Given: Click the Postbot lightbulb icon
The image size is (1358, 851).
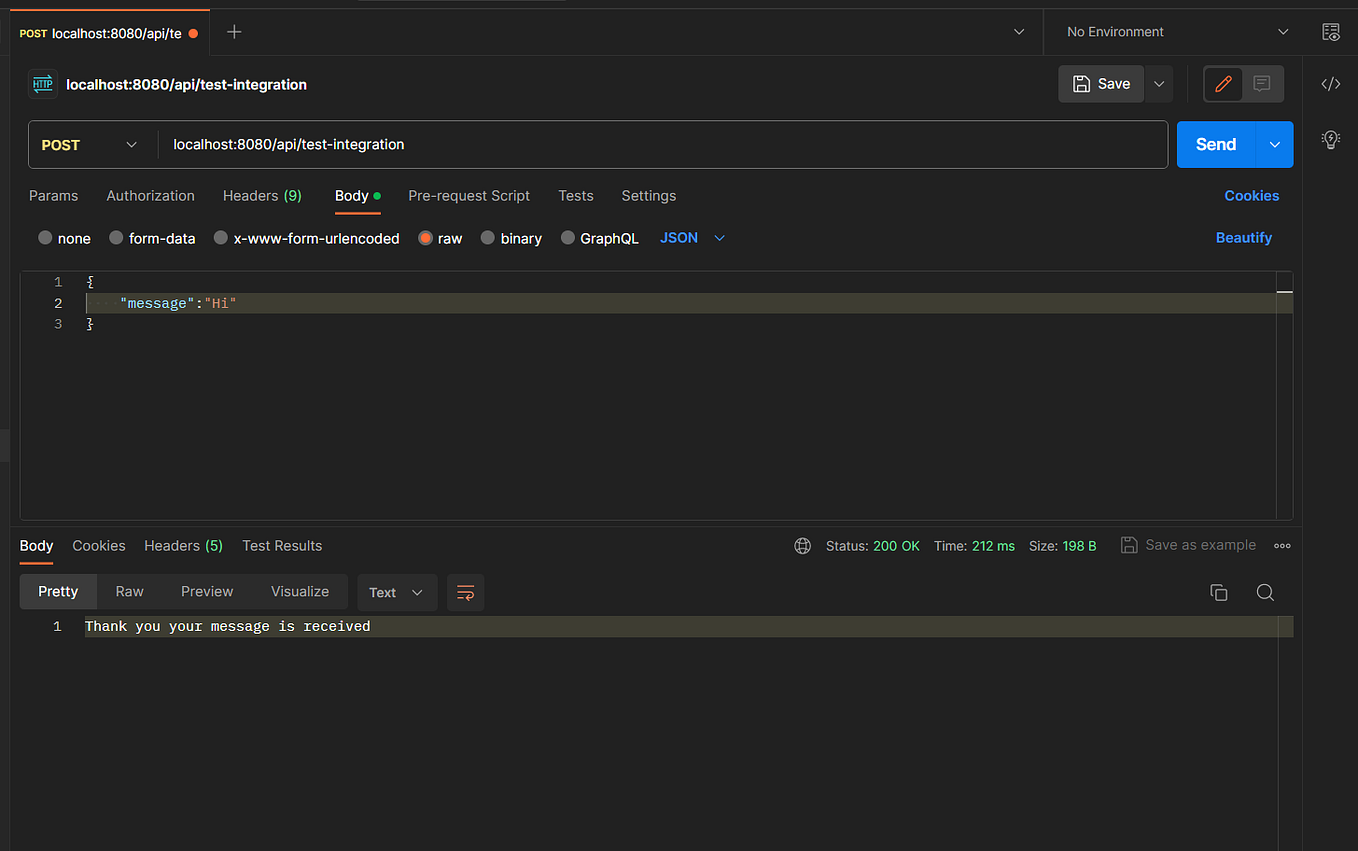Looking at the screenshot, I should (x=1330, y=140).
